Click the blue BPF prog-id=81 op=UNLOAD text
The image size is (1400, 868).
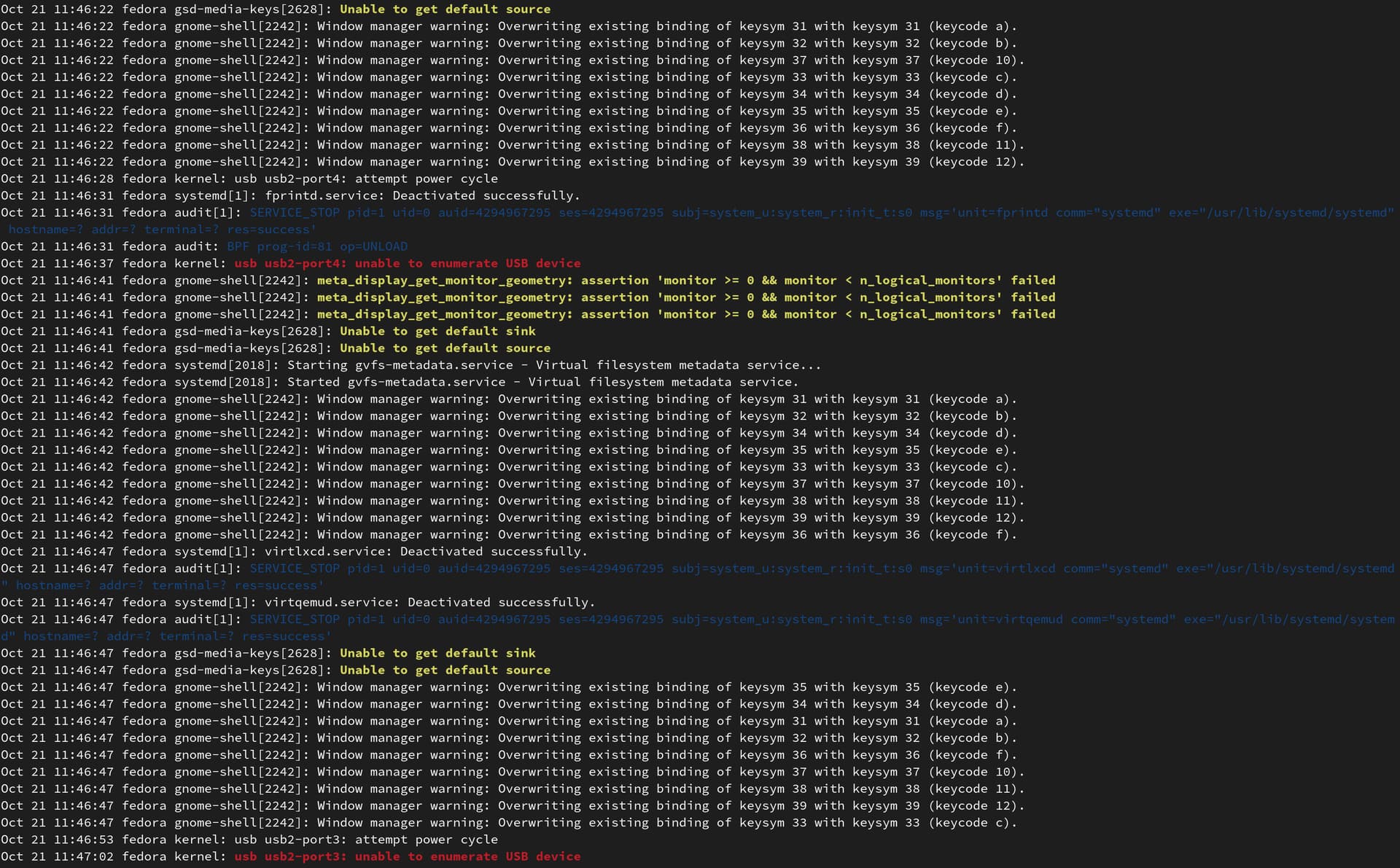tap(317, 246)
